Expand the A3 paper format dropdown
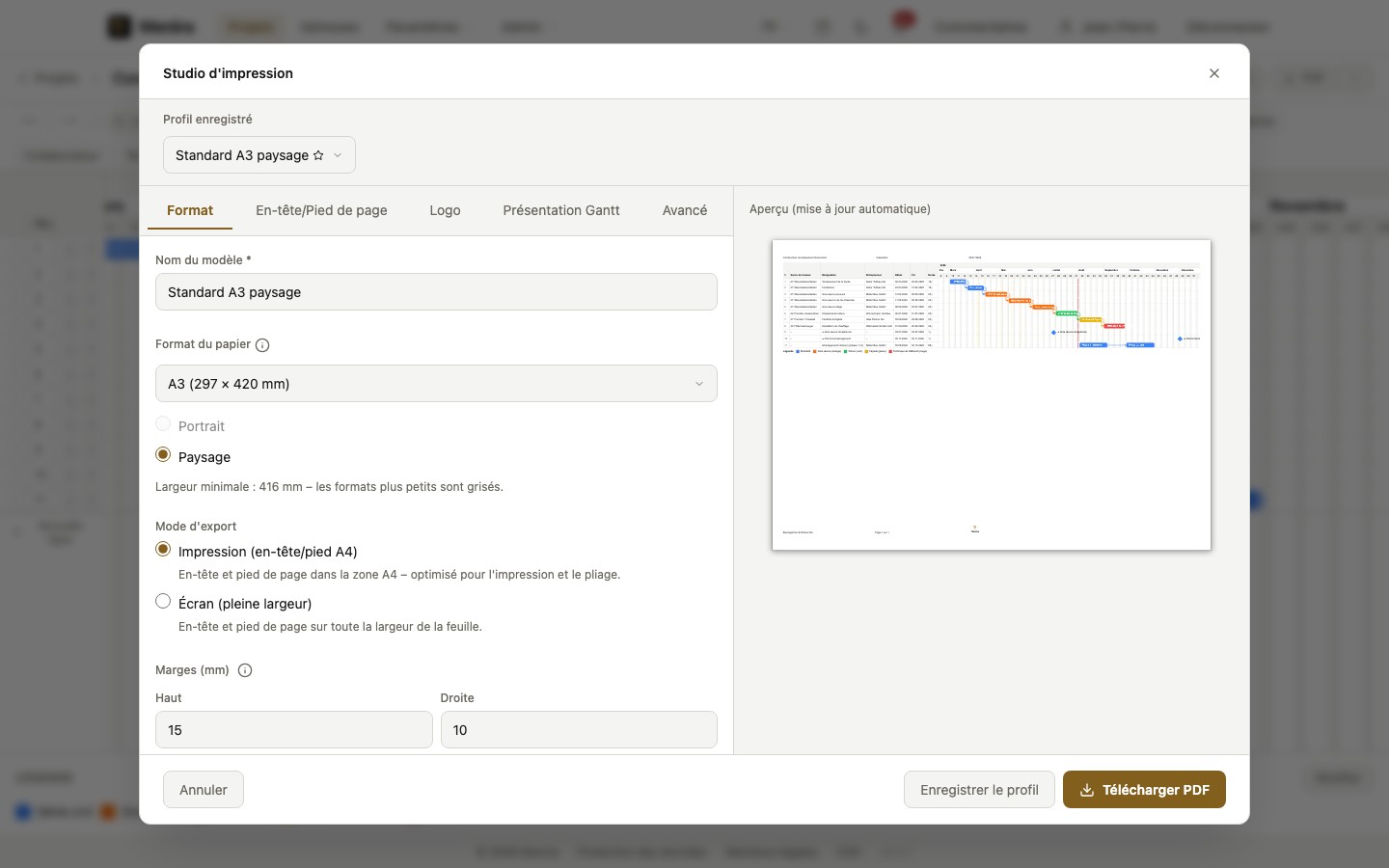Viewport: 1389px width, 868px height. point(436,384)
